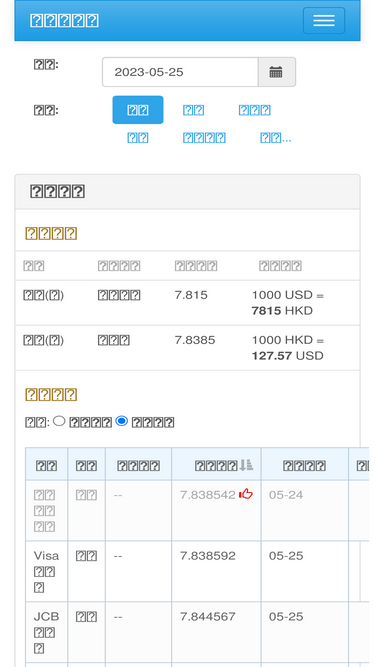The image size is (375, 667).
Task: Click the text 1000 USD = 7815 HKD
Action: 287,302
